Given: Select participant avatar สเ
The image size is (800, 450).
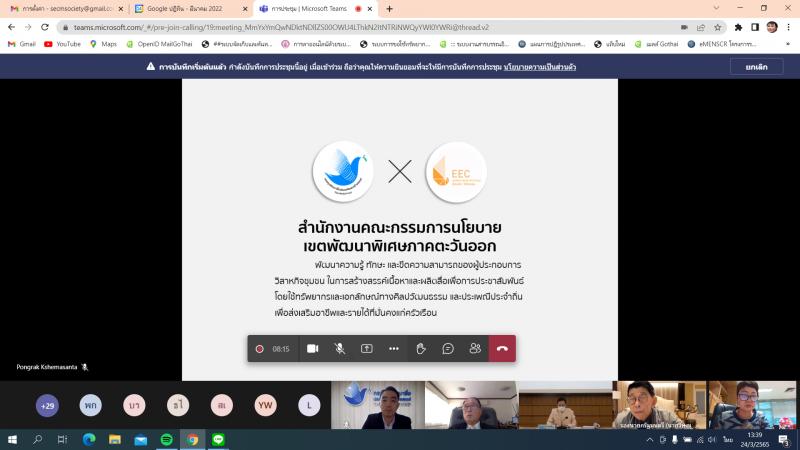Looking at the screenshot, I should [222, 406].
